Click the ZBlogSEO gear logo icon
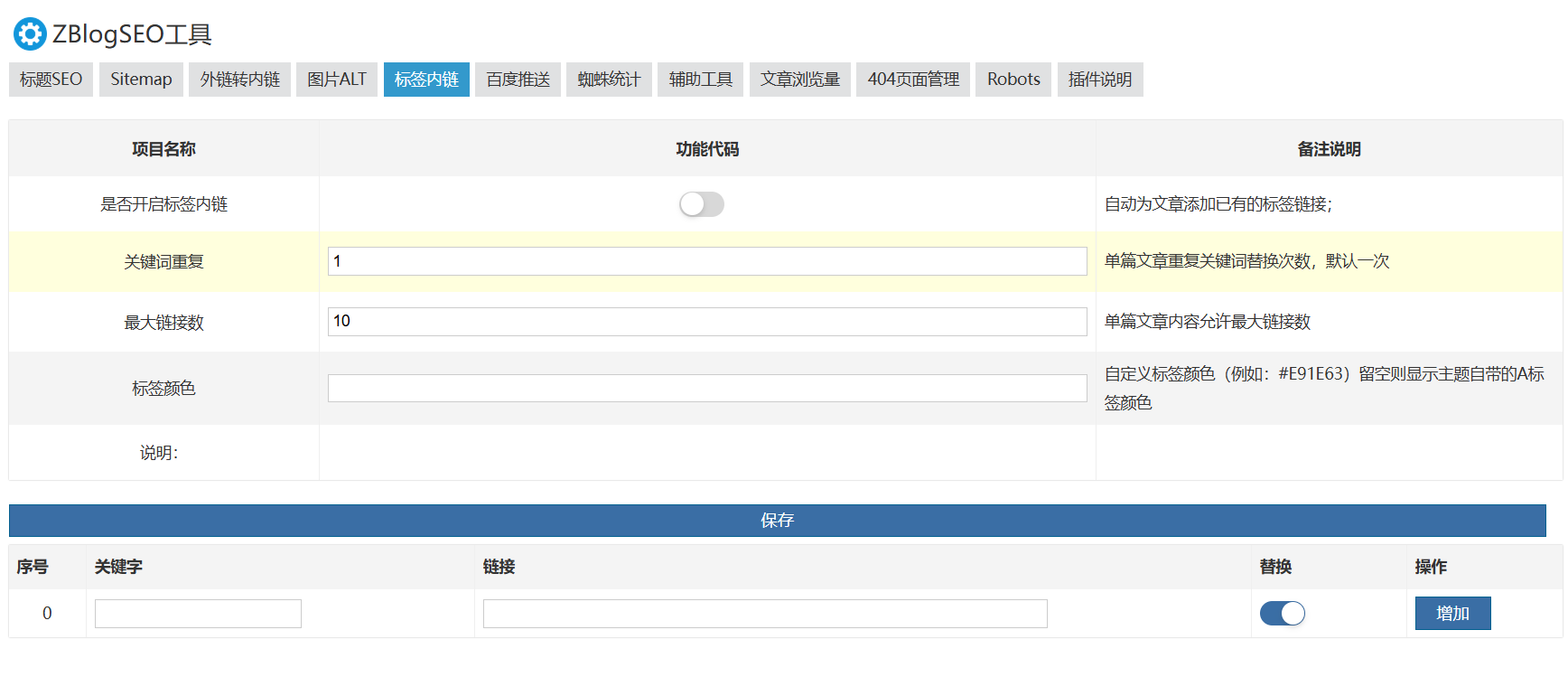Screen dimensions: 1568x677 coord(30,34)
